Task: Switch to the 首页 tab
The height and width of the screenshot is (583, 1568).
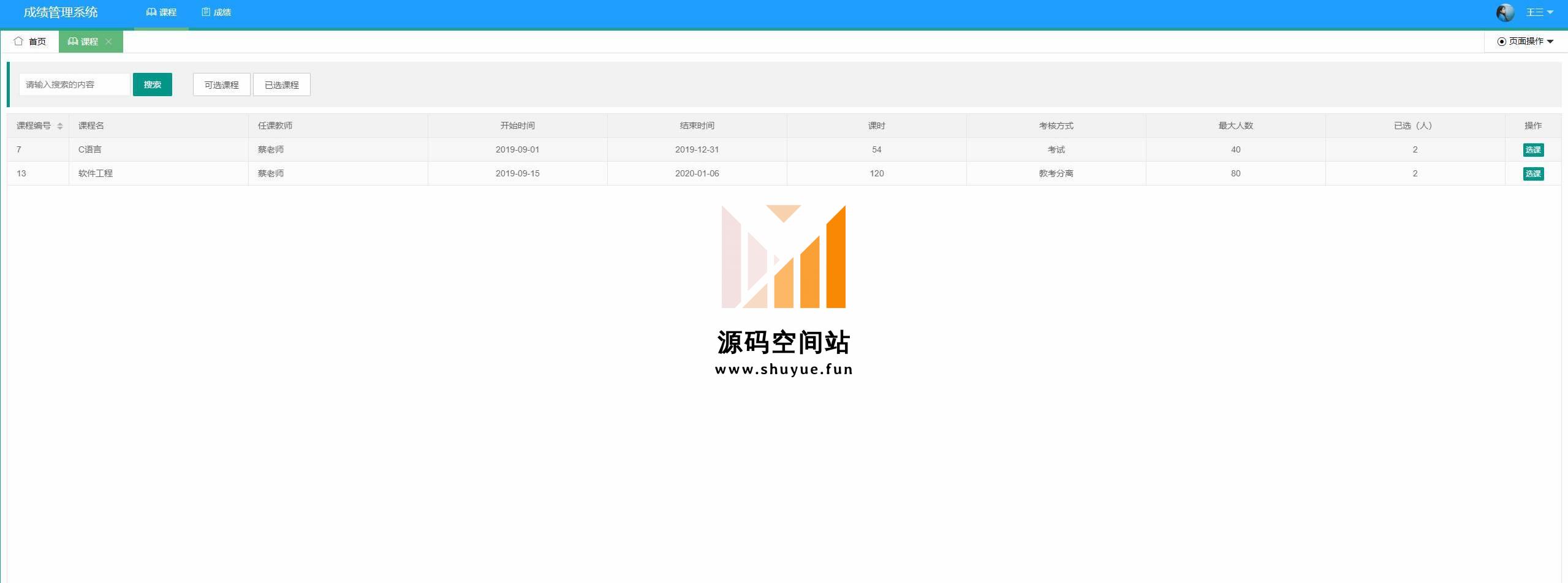Action: click(x=30, y=42)
